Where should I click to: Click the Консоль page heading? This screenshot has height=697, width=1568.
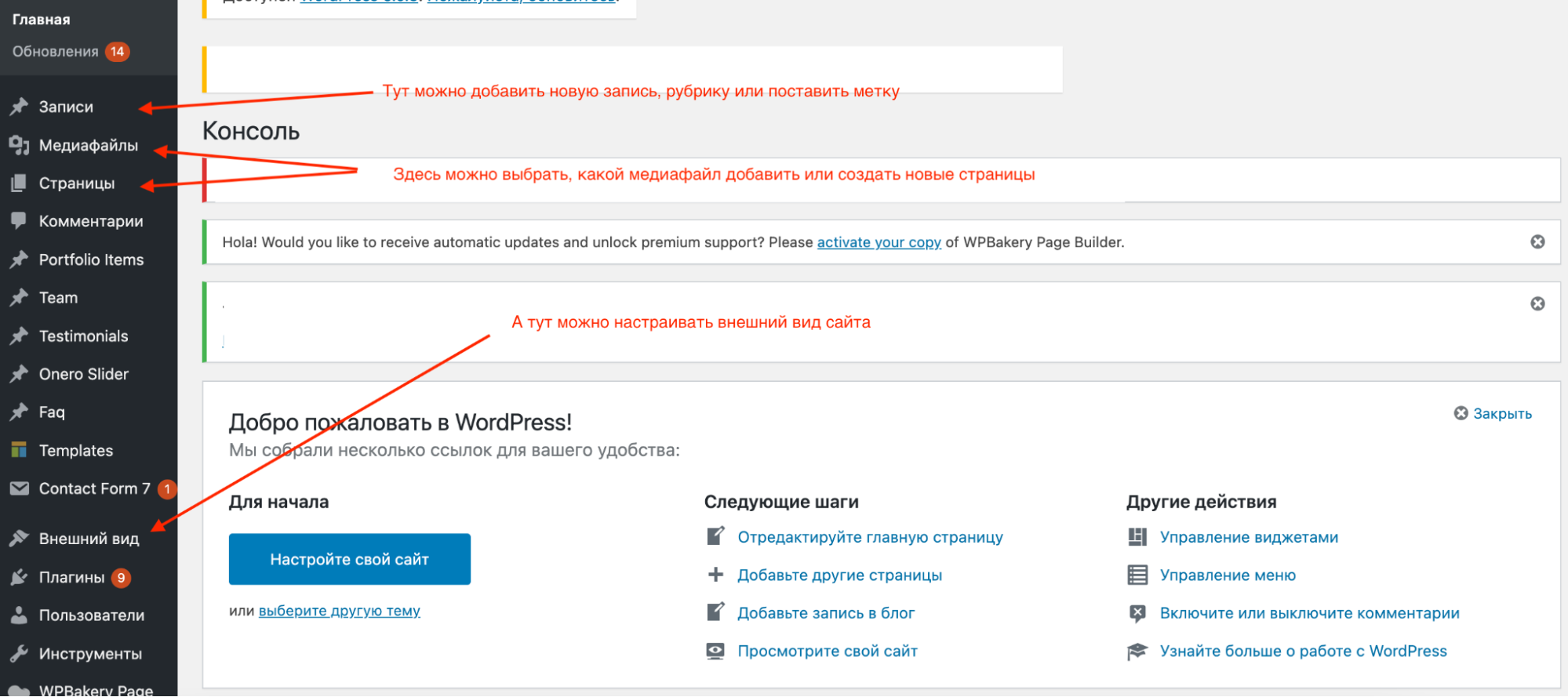[x=251, y=131]
